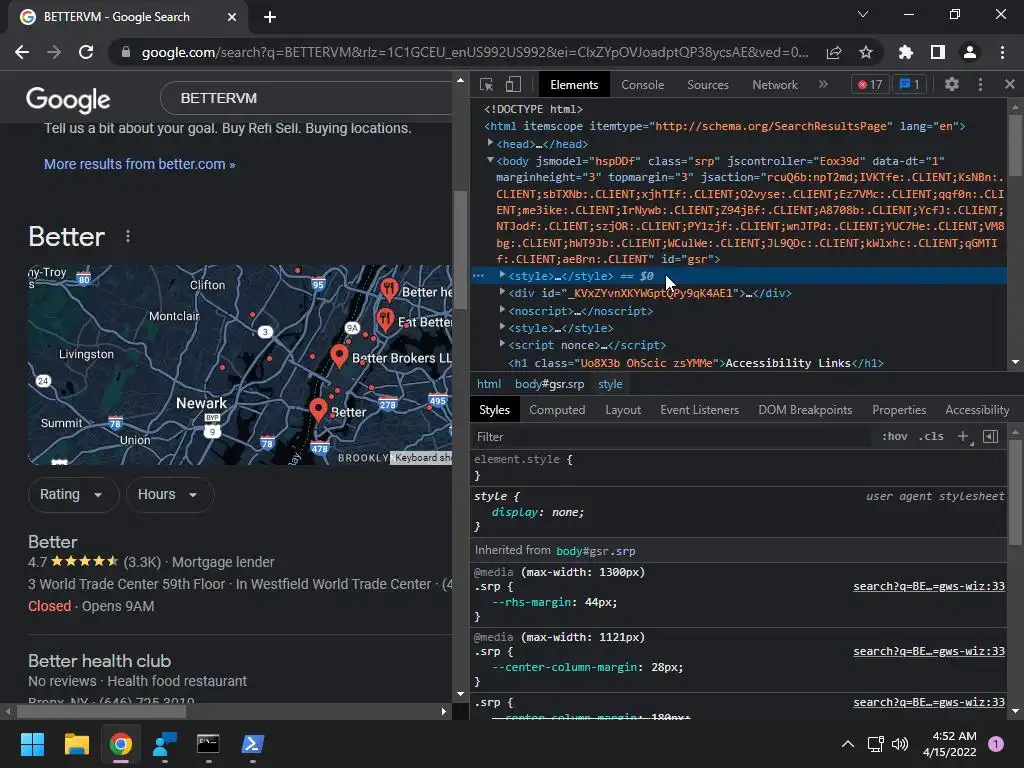This screenshot has width=1024, height=768.
Task: Focus the styles Filter field
Action: click(673, 437)
